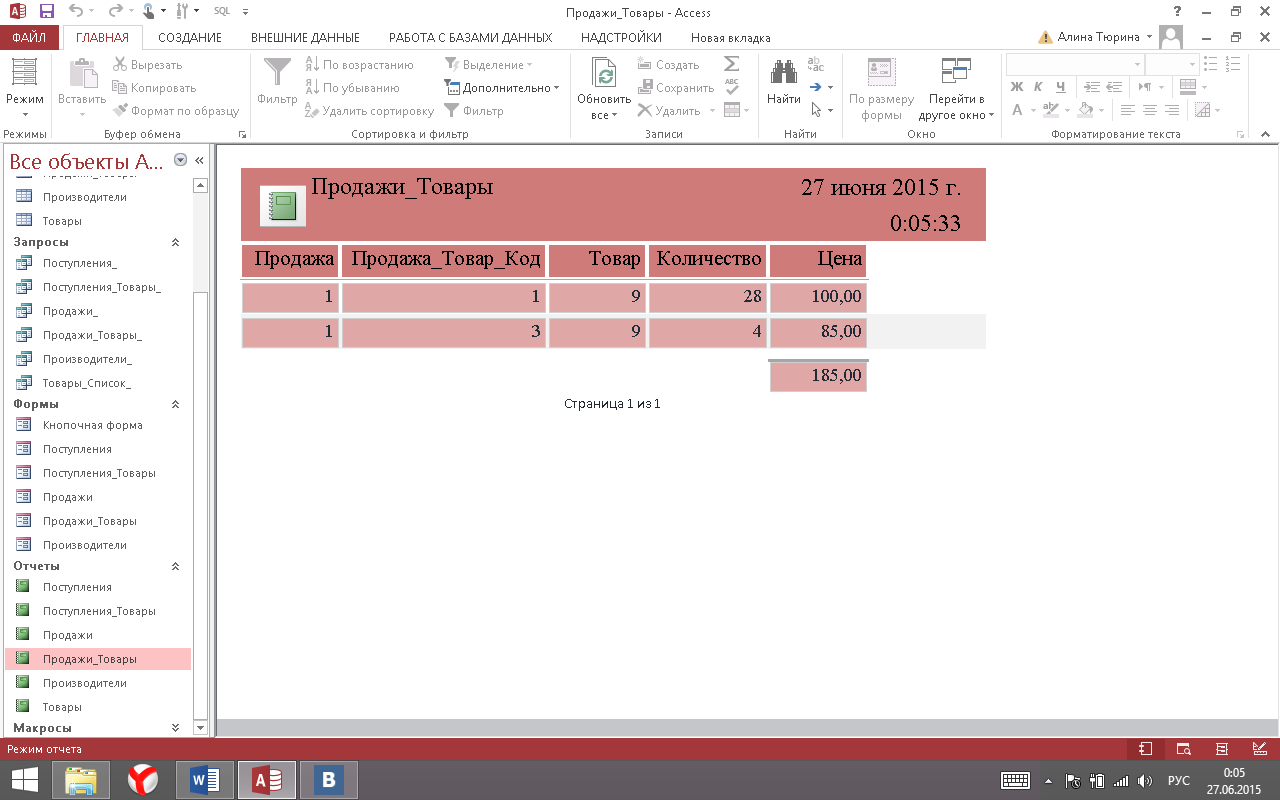Align text center
The width and height of the screenshot is (1280, 800).
(1150, 110)
